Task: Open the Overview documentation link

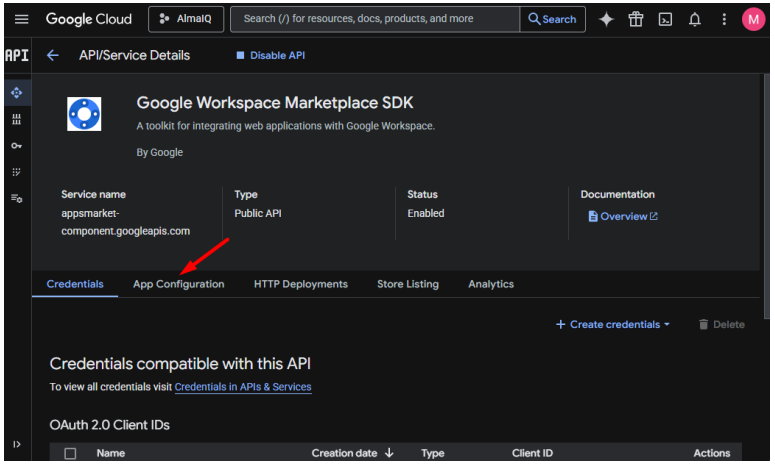Action: pos(623,216)
